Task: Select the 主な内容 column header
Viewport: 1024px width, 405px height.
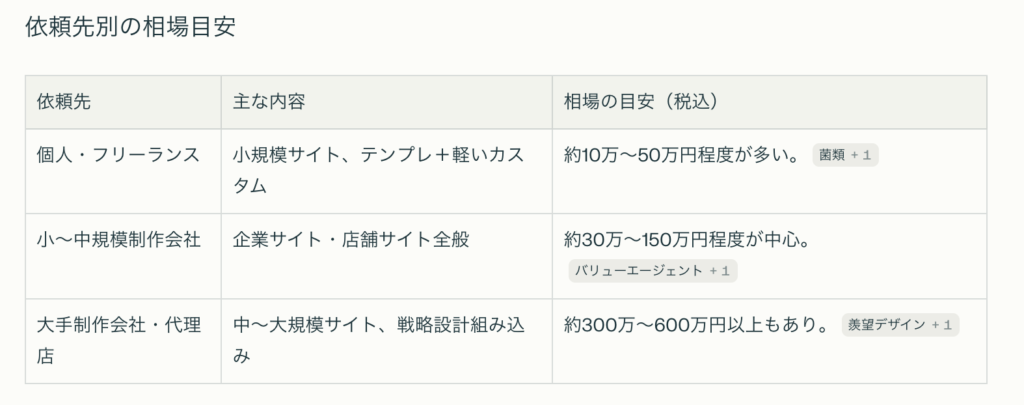Action: pos(269,102)
